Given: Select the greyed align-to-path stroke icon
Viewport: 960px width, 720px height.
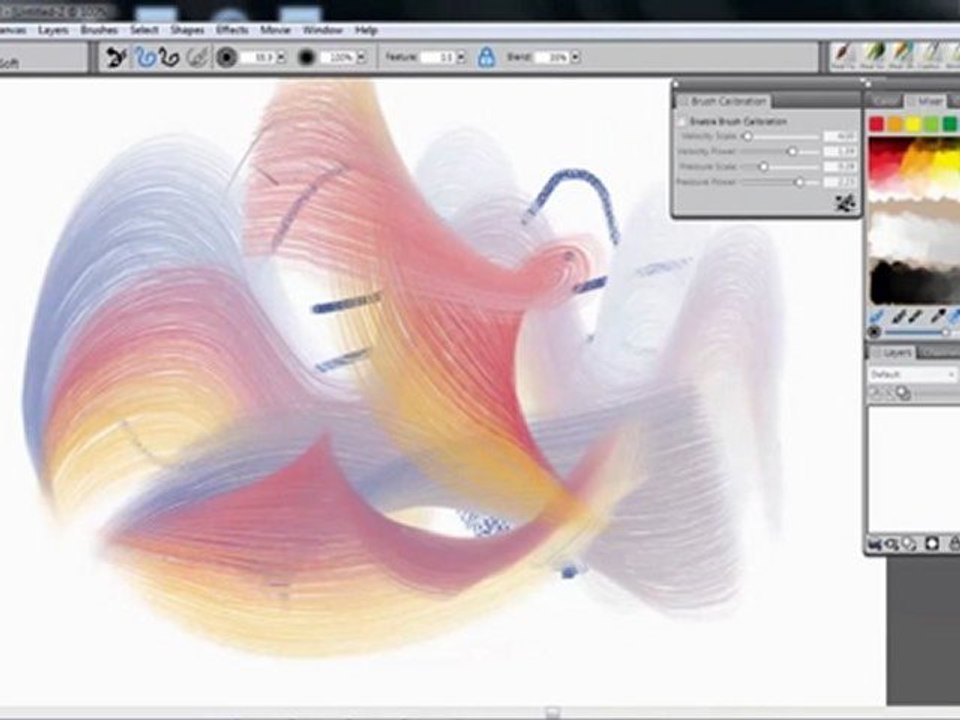Looking at the screenshot, I should (197, 58).
